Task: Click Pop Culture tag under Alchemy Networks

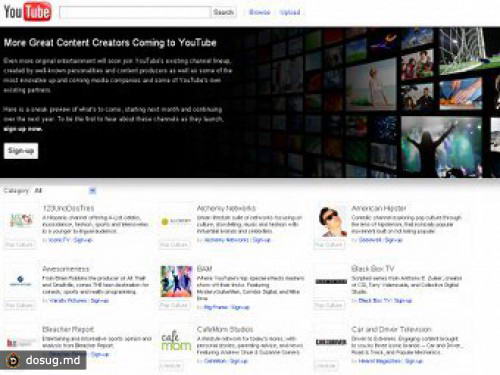Action: point(174,245)
